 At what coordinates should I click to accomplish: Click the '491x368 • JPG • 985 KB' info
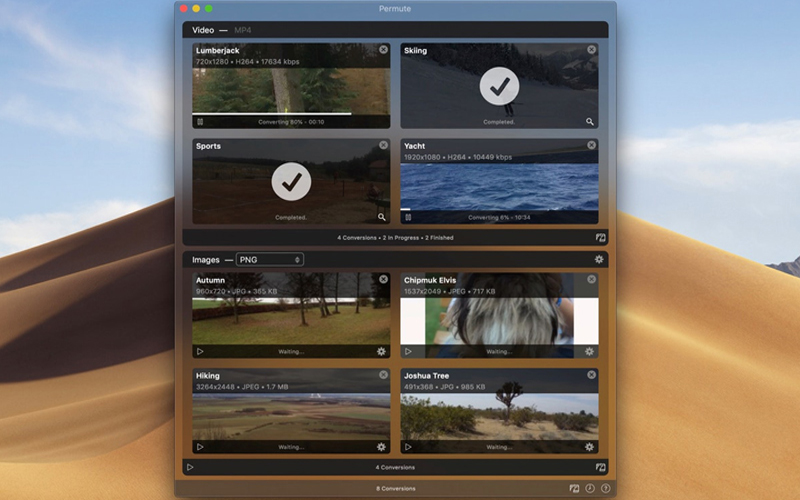444,387
